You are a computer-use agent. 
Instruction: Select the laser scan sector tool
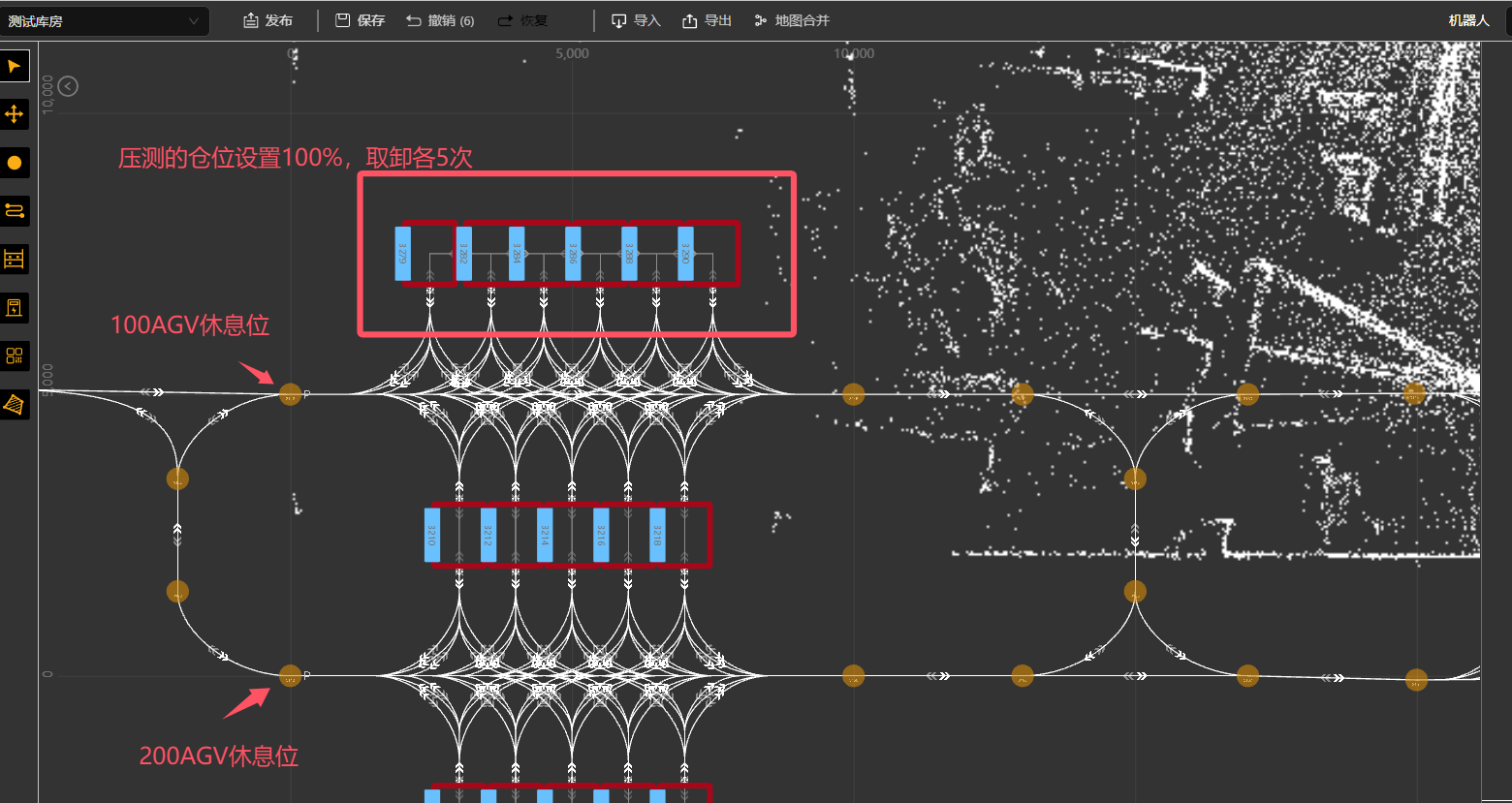click(15, 405)
